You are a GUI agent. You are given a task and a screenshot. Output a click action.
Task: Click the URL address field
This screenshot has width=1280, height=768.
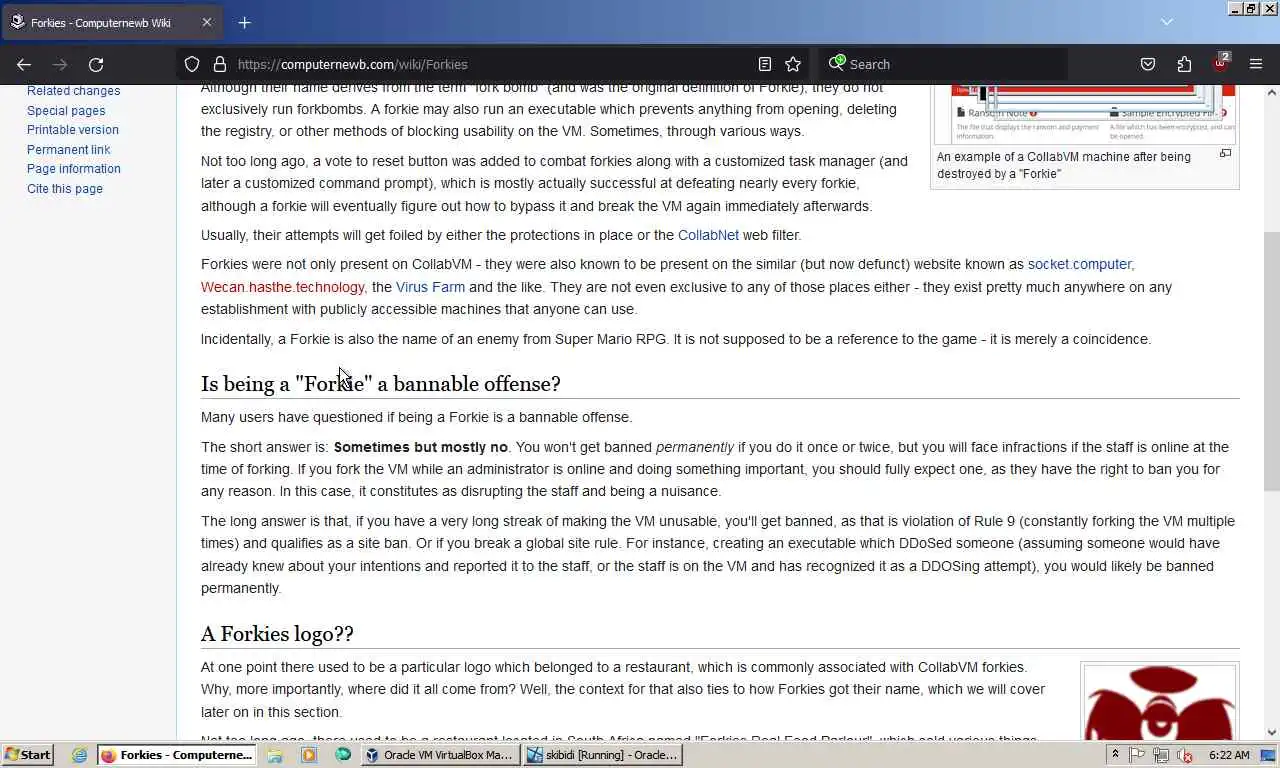click(x=490, y=64)
